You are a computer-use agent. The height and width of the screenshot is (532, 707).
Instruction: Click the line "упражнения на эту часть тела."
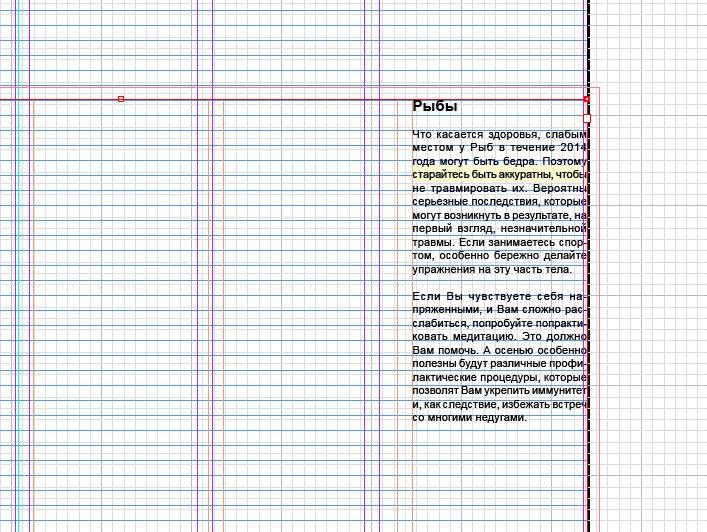(x=492, y=270)
